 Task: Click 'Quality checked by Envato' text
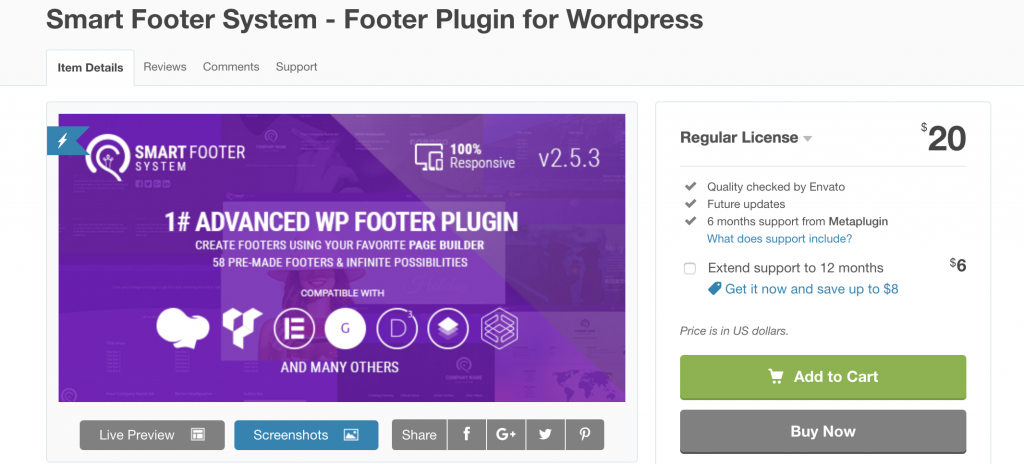[x=776, y=187]
